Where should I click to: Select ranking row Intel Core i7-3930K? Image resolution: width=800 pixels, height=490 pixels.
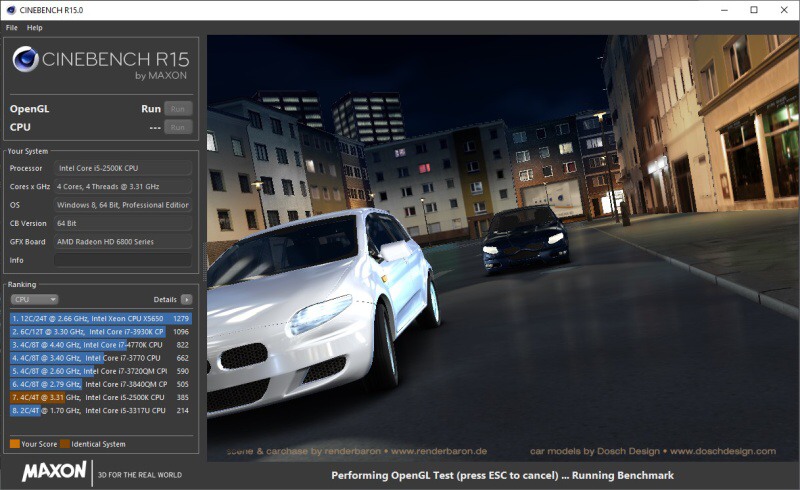point(101,332)
